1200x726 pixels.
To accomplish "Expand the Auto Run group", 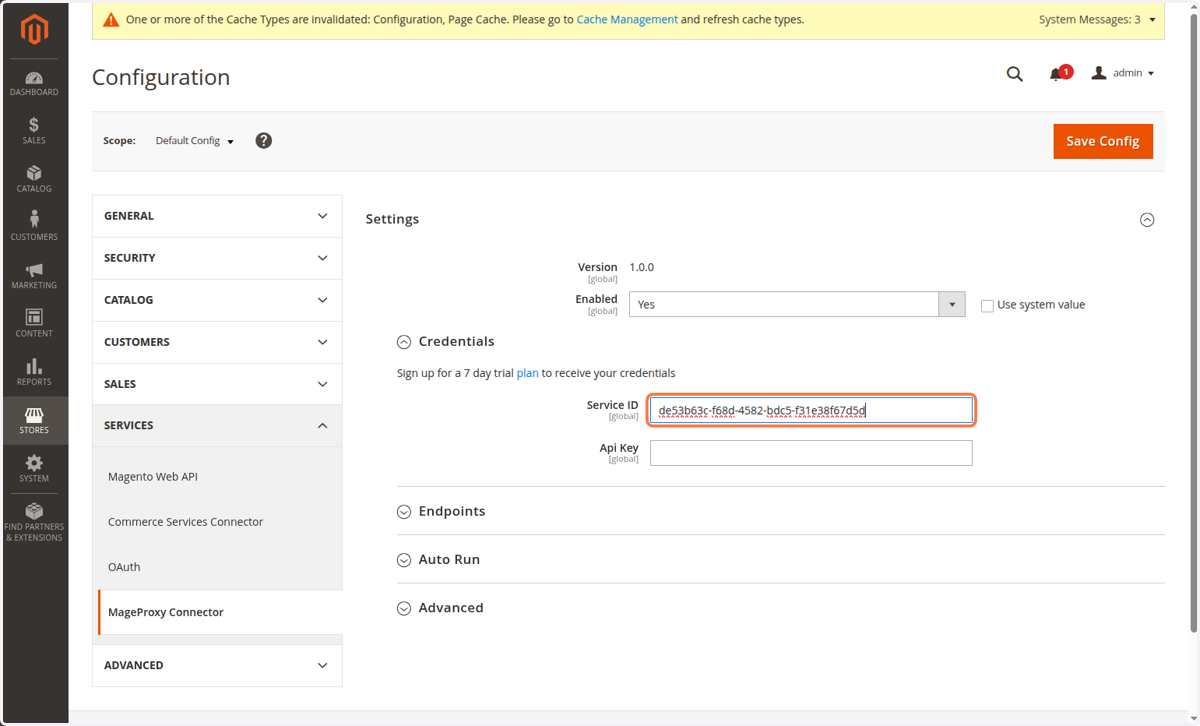I will point(439,559).
